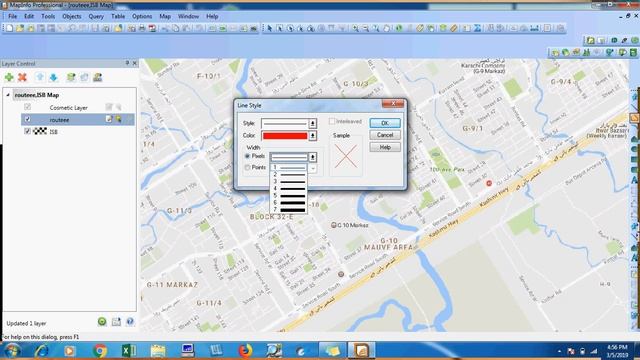
Task: Open the Tools menu
Action: (48, 16)
